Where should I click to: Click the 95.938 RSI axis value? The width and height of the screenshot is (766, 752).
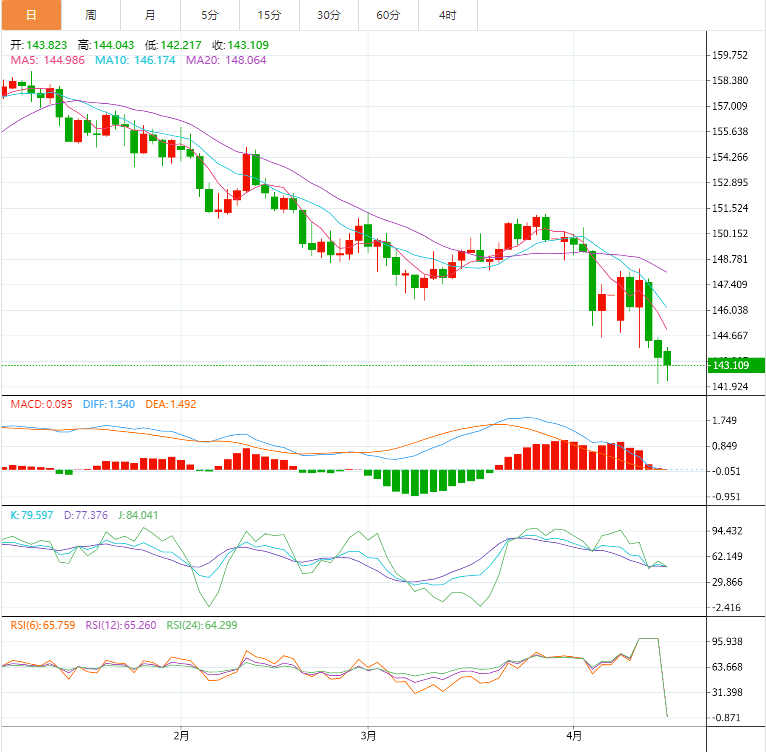(727, 641)
